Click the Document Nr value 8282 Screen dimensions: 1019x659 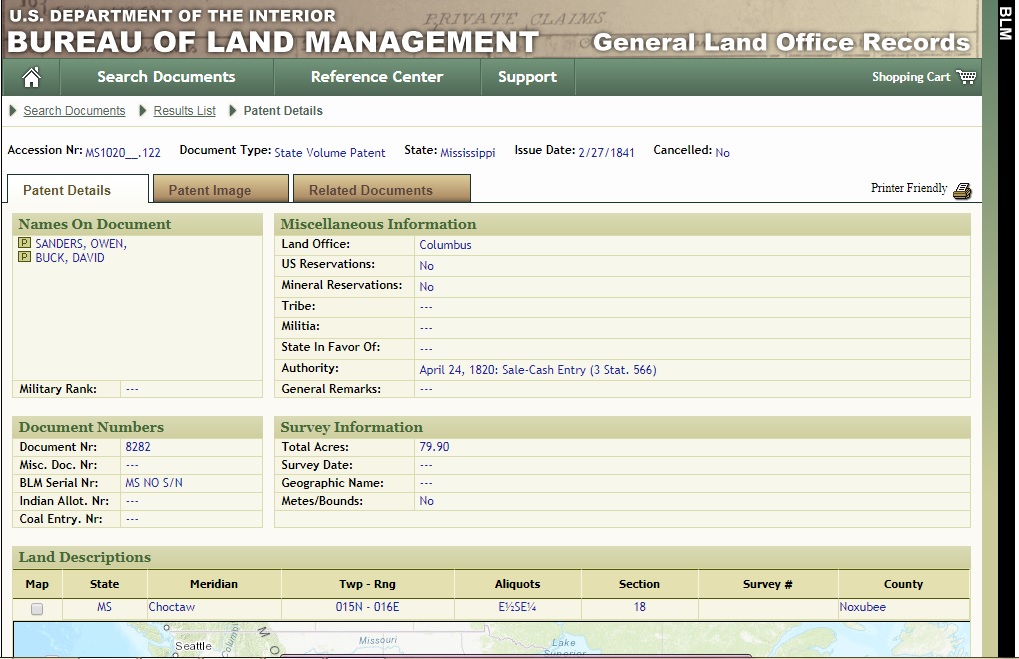(138, 446)
